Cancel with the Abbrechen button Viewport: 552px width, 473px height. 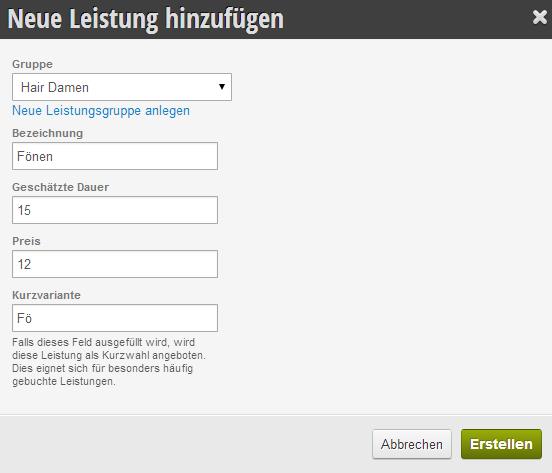[x=412, y=444]
